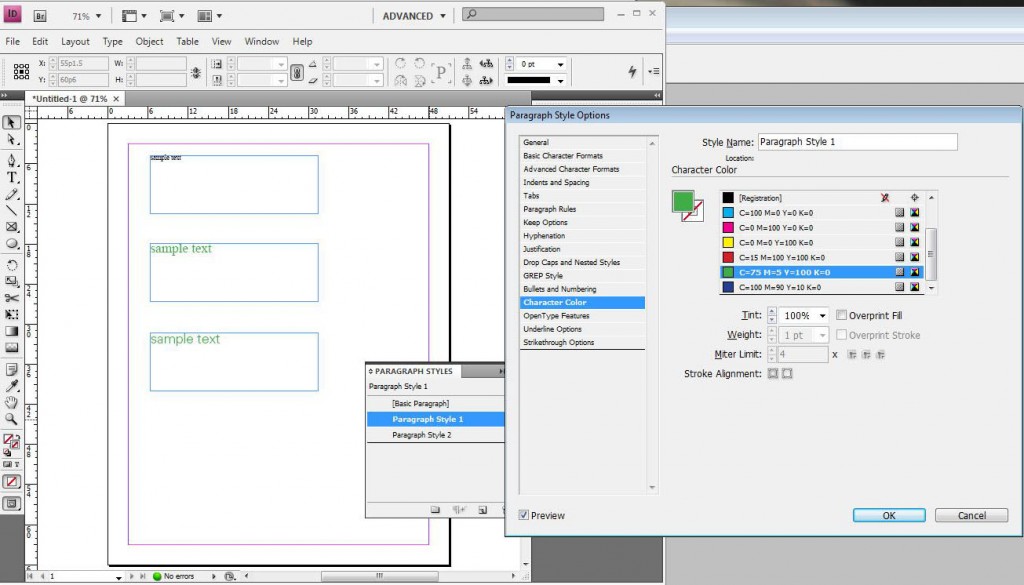Toggle the constrain proportions chain link
This screenshot has height=585, width=1024.
(x=296, y=72)
